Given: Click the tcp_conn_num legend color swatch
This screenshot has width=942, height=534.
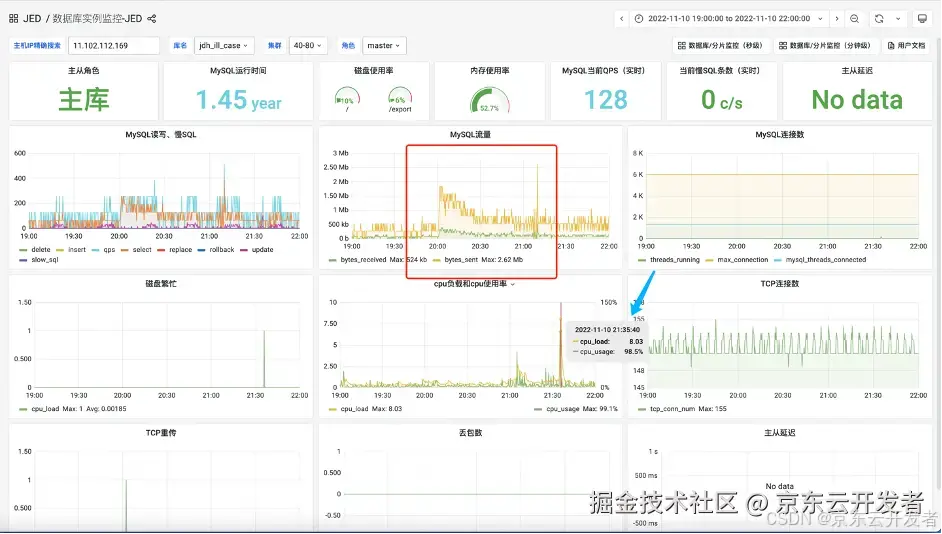Looking at the screenshot, I should [642, 409].
